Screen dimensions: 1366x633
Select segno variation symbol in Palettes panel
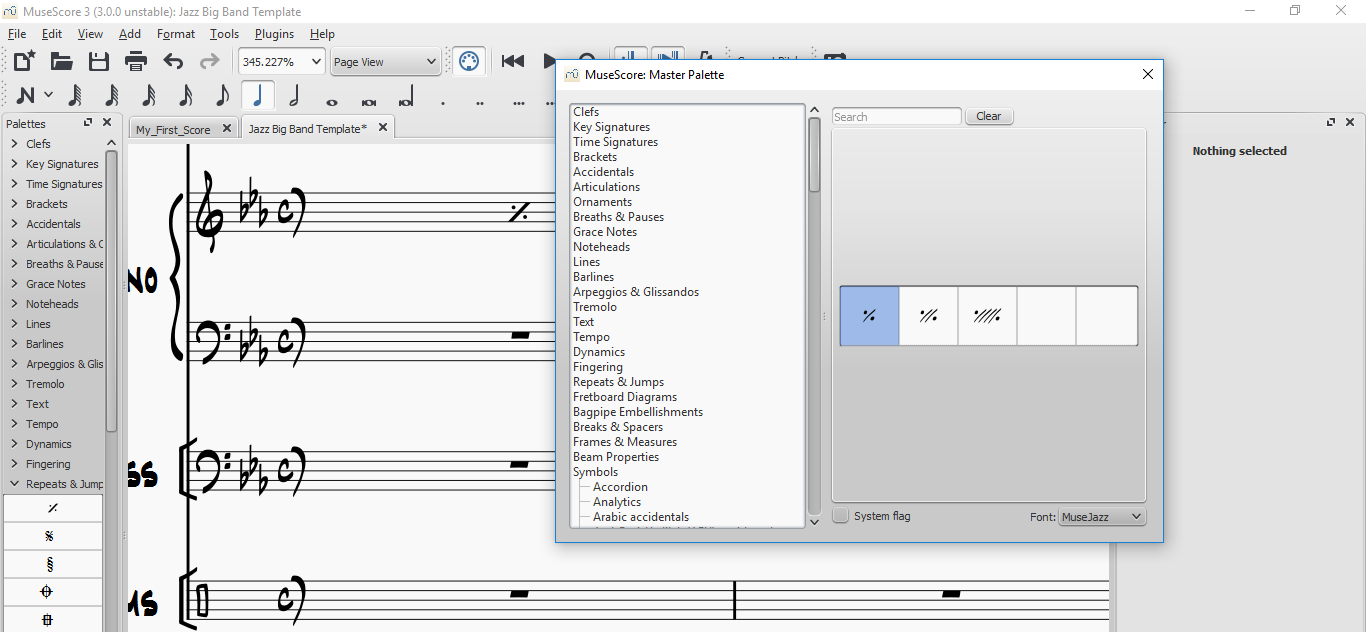pyautogui.click(x=53, y=564)
